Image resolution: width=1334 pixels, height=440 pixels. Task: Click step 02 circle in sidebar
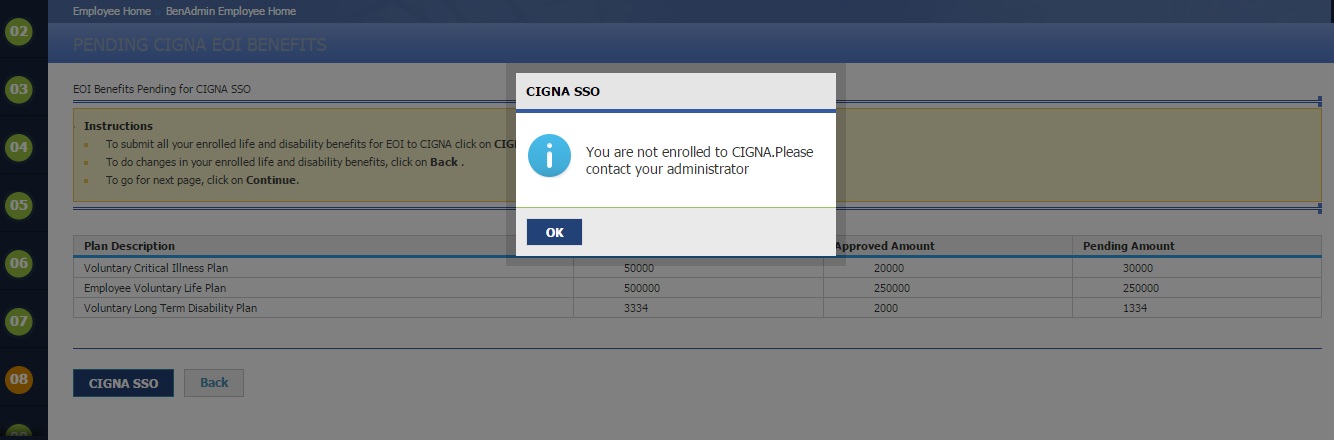19,31
